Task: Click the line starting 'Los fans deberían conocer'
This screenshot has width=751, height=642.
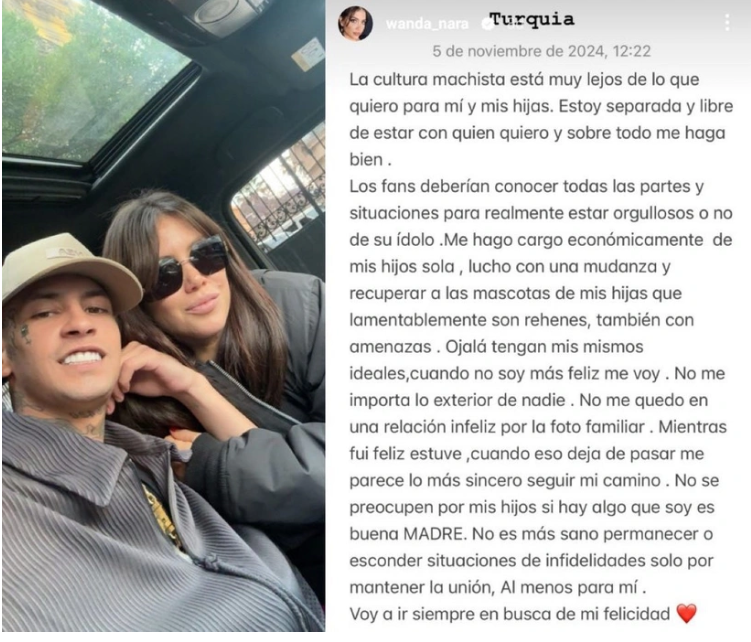Action: 526,186
